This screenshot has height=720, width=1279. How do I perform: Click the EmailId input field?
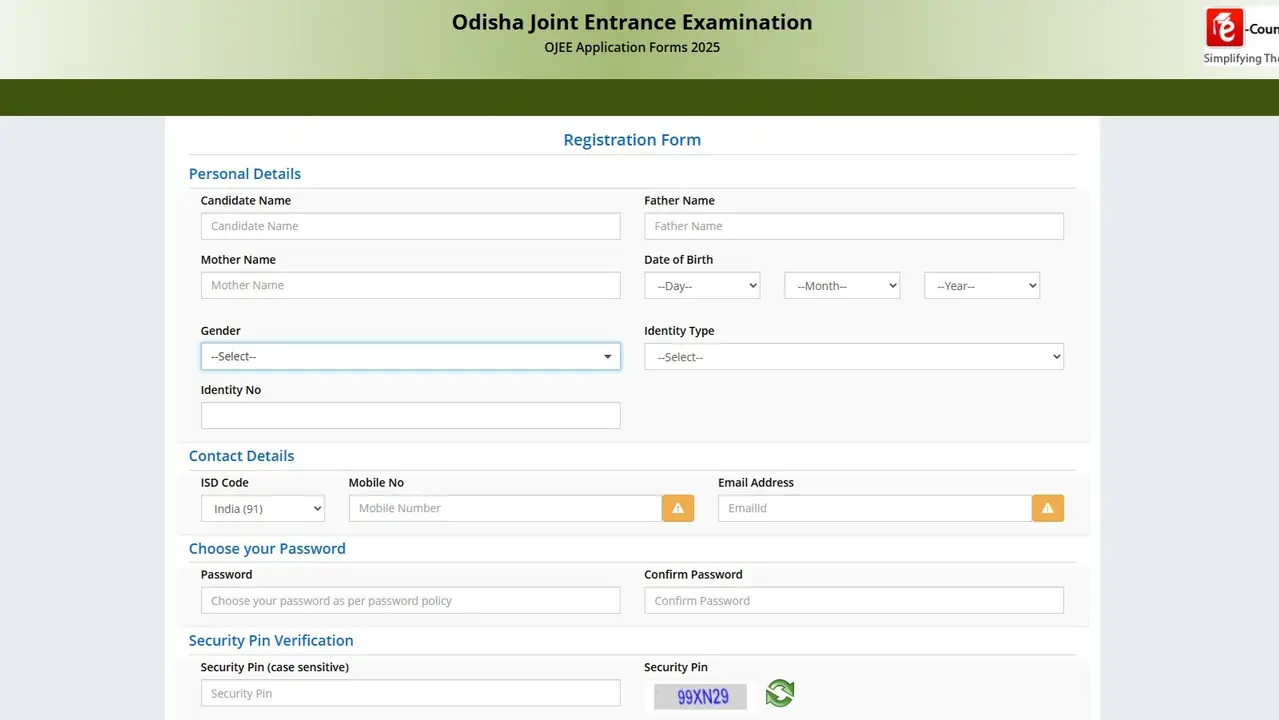tap(874, 508)
